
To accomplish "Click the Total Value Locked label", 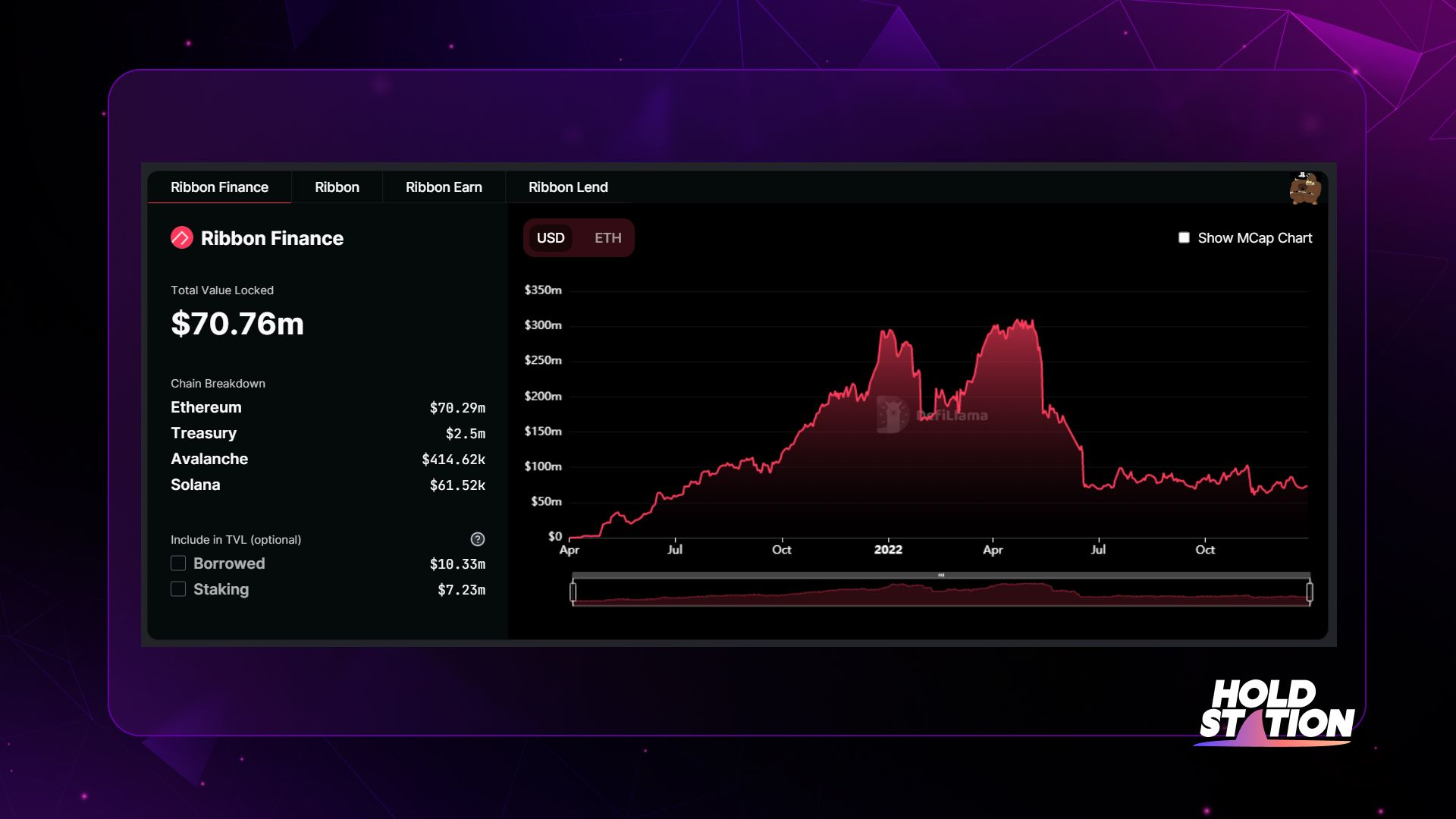I will click(x=222, y=290).
